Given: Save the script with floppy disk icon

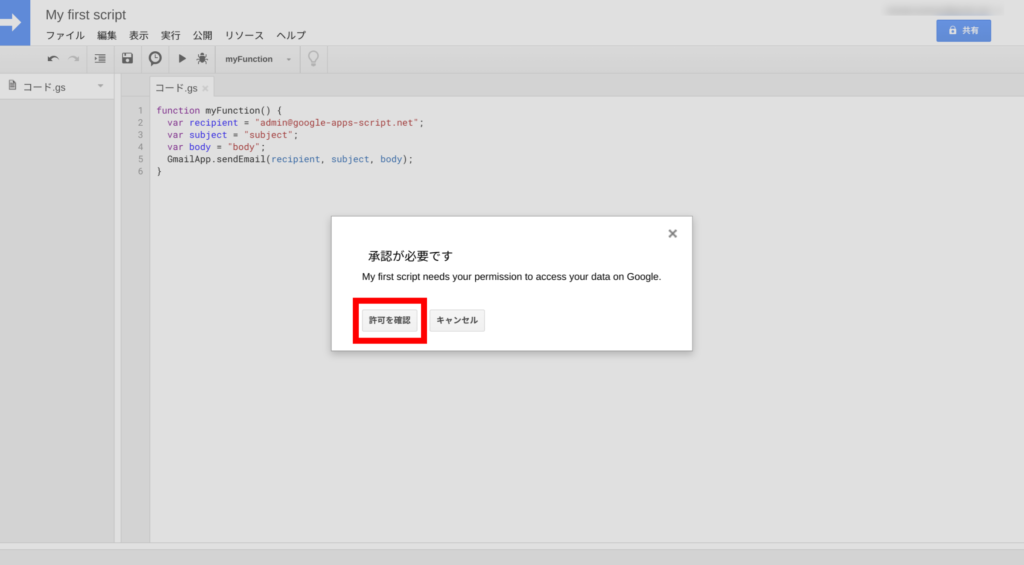Looking at the screenshot, I should (x=127, y=59).
